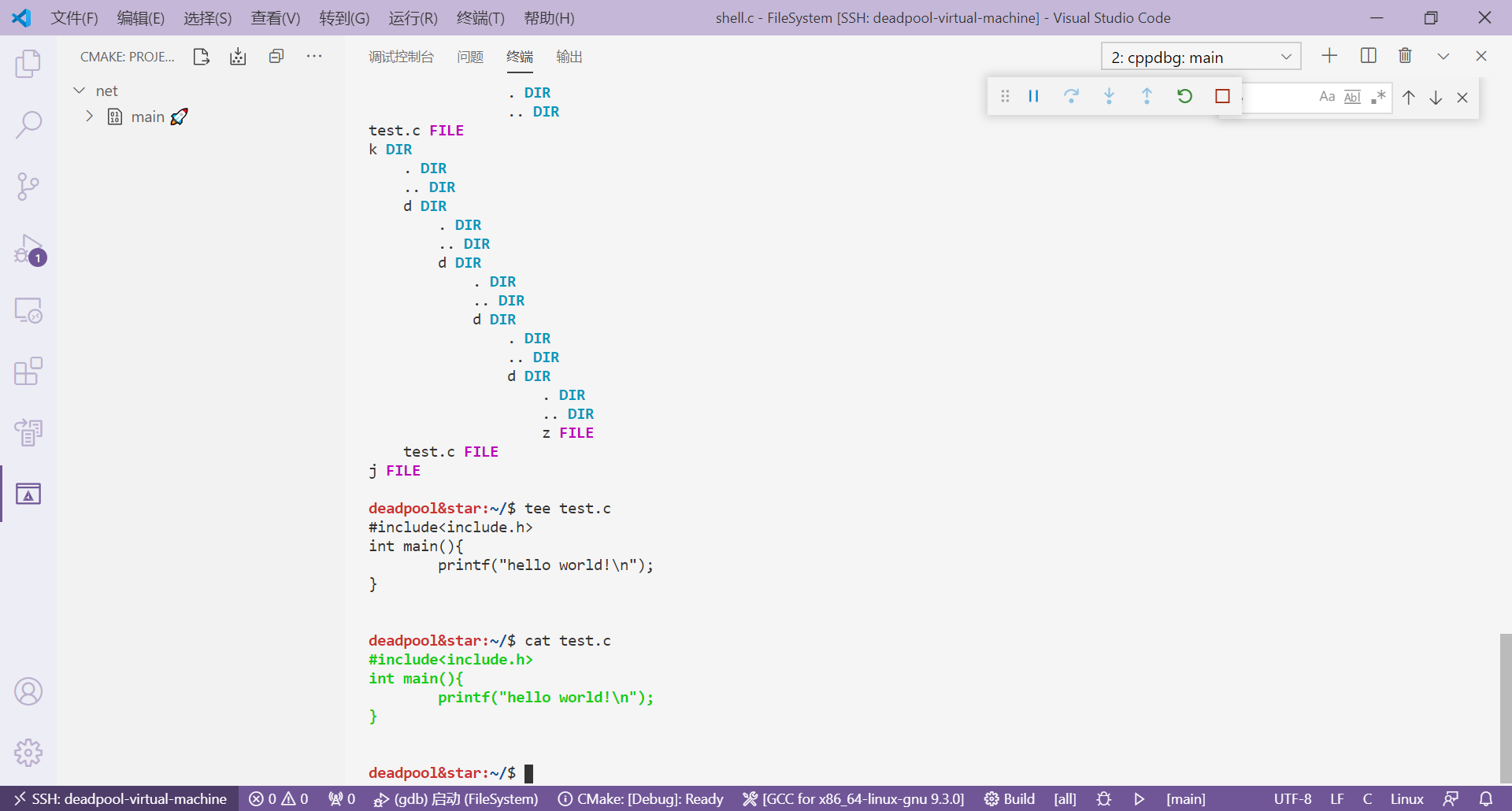Go to previous find match
The height and width of the screenshot is (811, 1512).
[1409, 98]
